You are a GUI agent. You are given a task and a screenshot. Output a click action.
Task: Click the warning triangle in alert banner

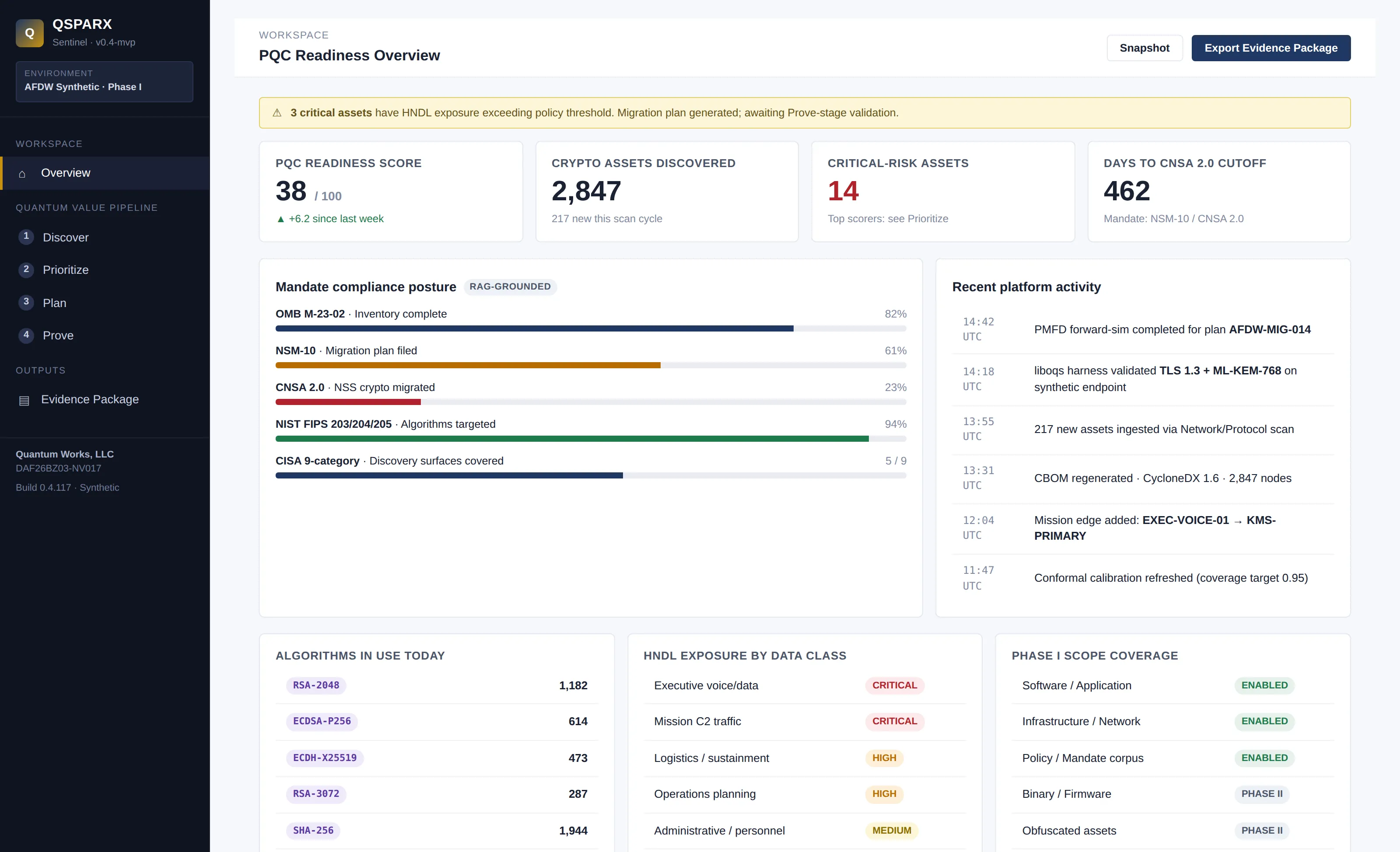click(x=277, y=113)
